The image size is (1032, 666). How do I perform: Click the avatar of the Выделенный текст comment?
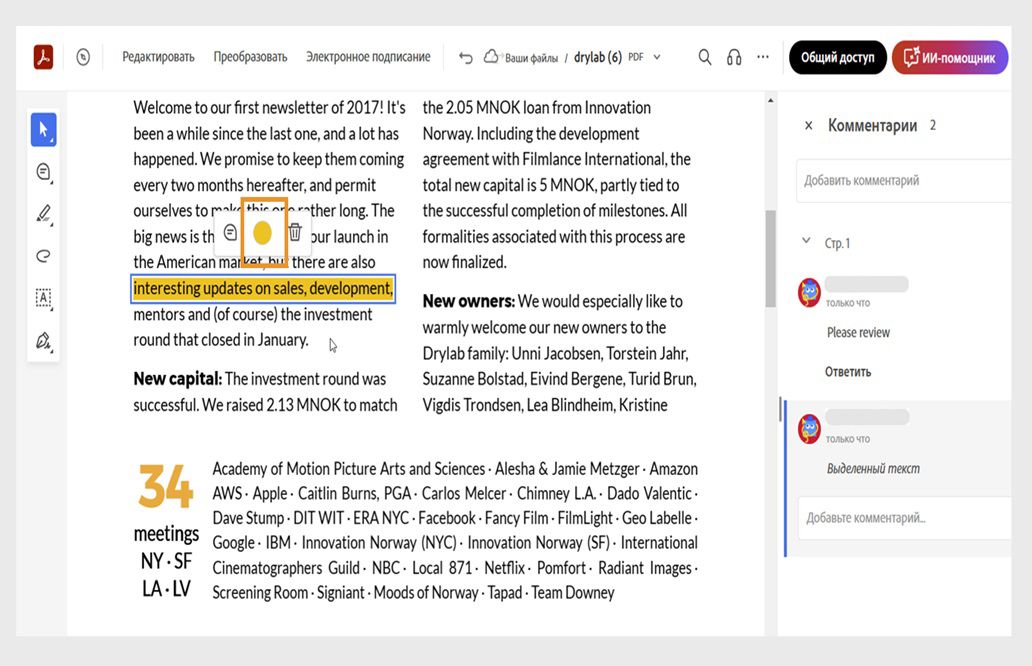[810, 429]
